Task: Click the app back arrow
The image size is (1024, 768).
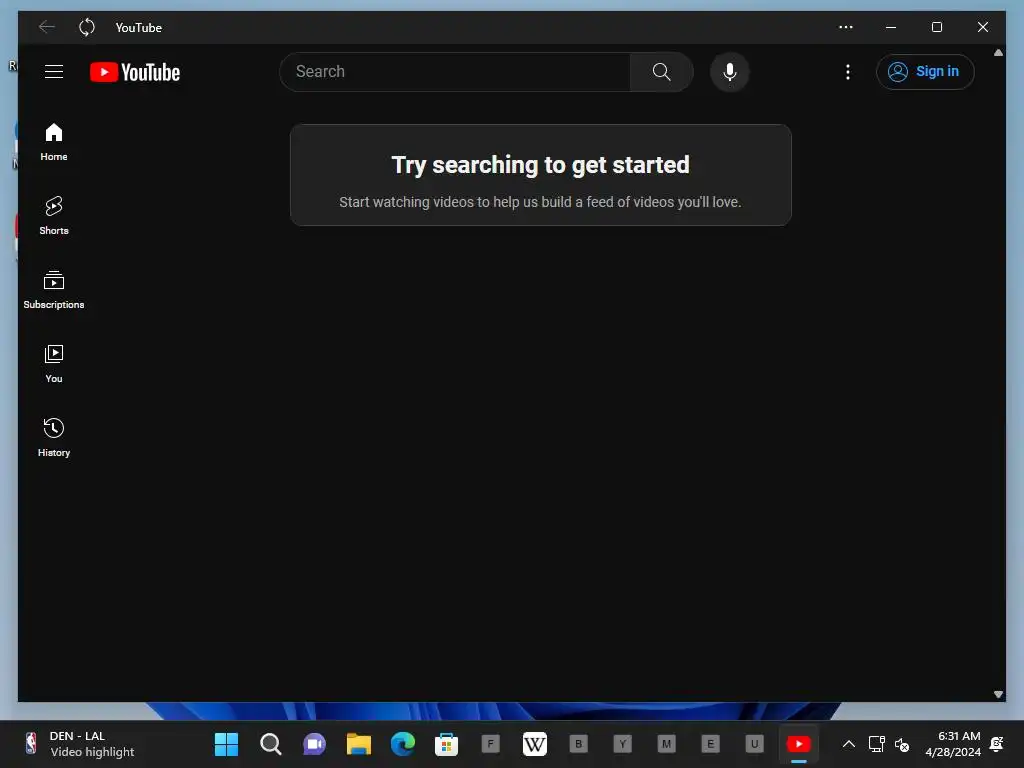Action: pyautogui.click(x=46, y=27)
